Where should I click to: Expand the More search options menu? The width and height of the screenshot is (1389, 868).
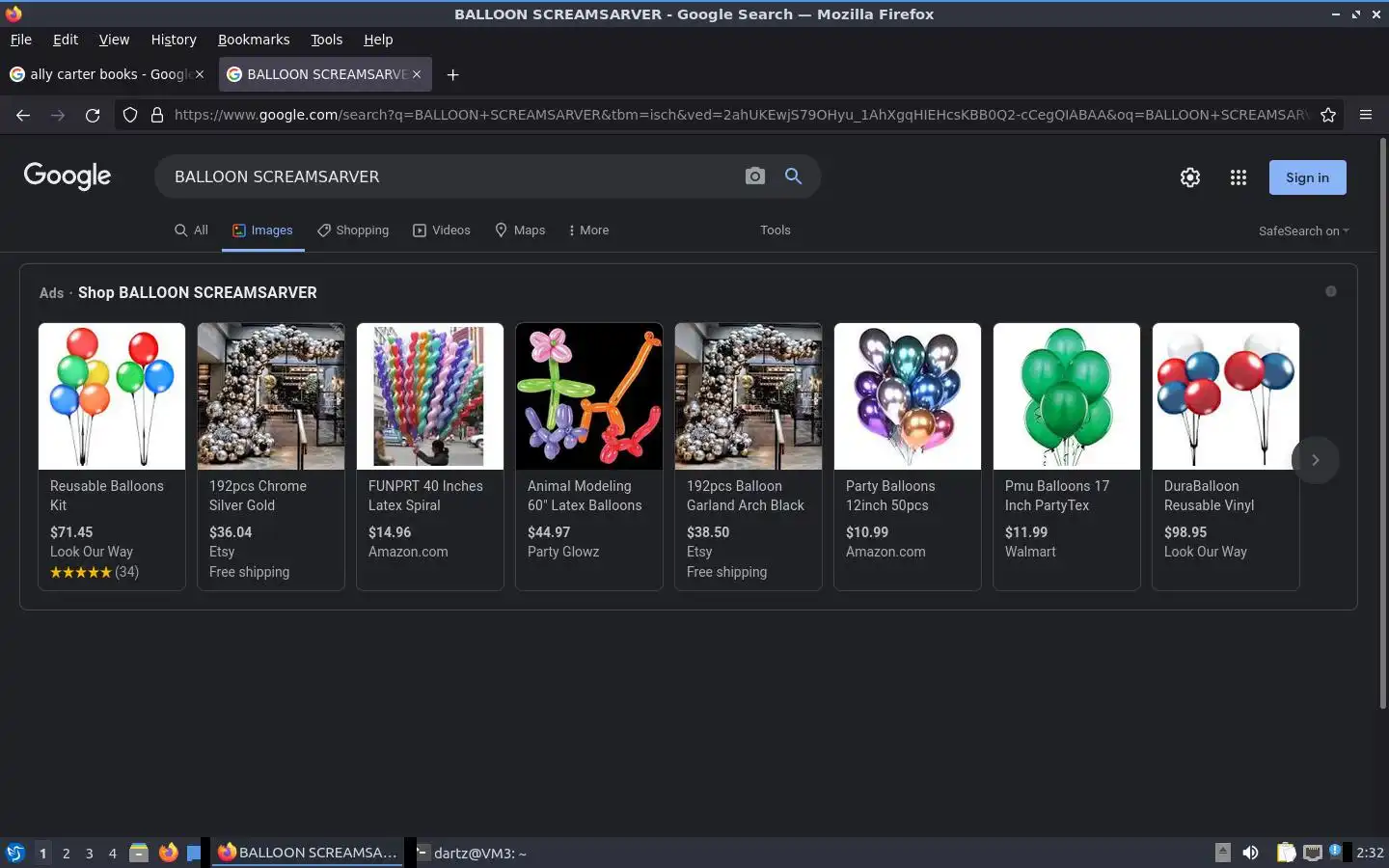point(588,231)
